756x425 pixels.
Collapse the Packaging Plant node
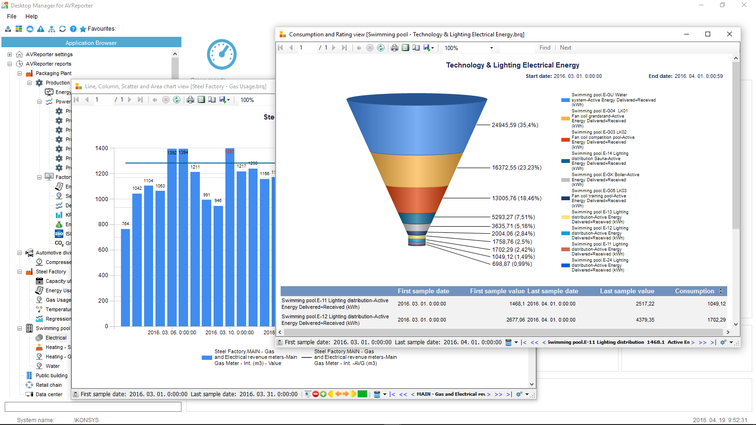tap(19, 73)
